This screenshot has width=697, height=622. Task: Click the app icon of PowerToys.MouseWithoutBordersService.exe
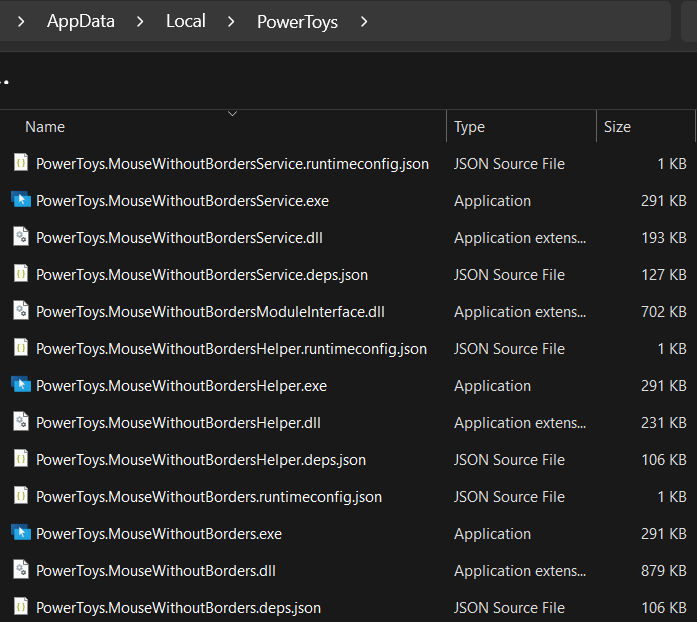tap(21, 200)
